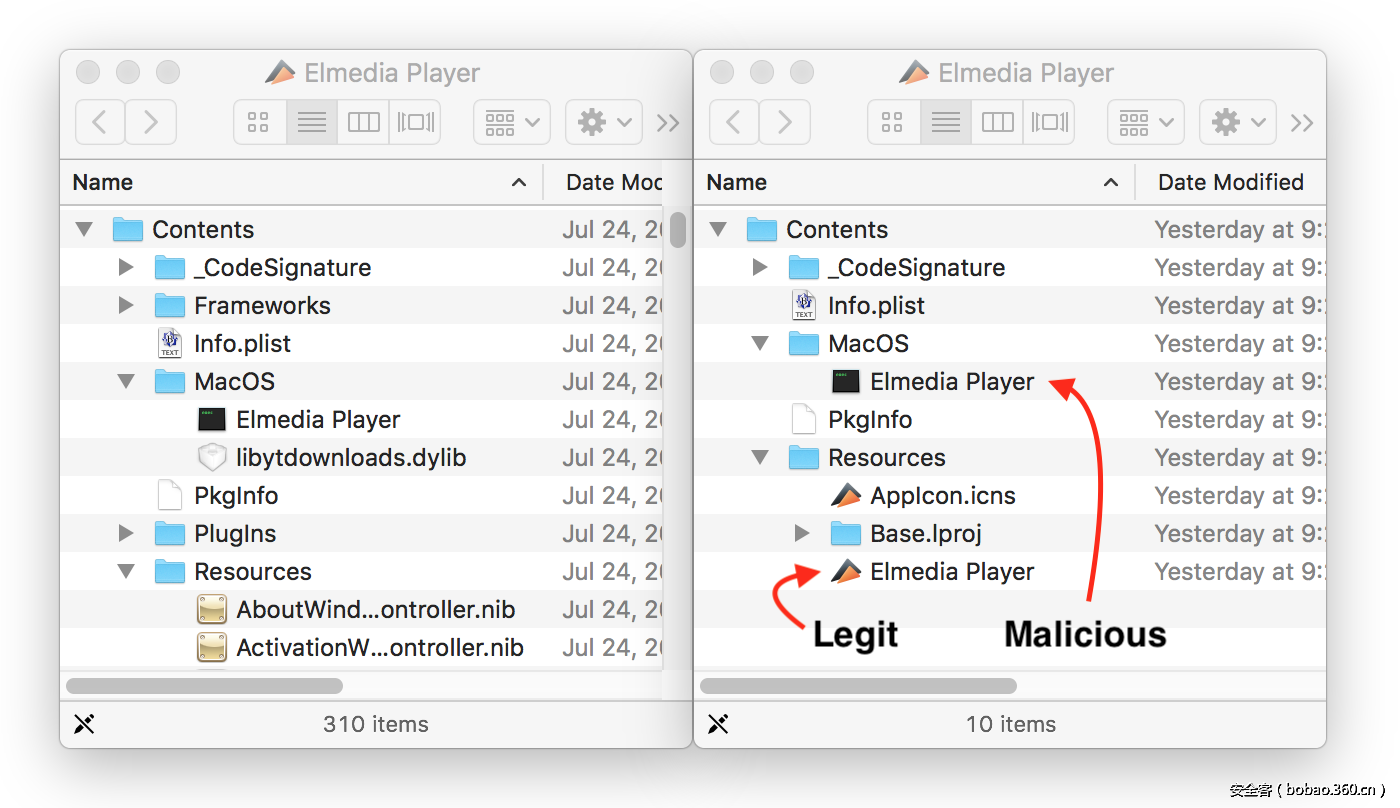The height and width of the screenshot is (808, 1400).
Task: Expand the Frameworks folder triangle
Action: pos(126,306)
